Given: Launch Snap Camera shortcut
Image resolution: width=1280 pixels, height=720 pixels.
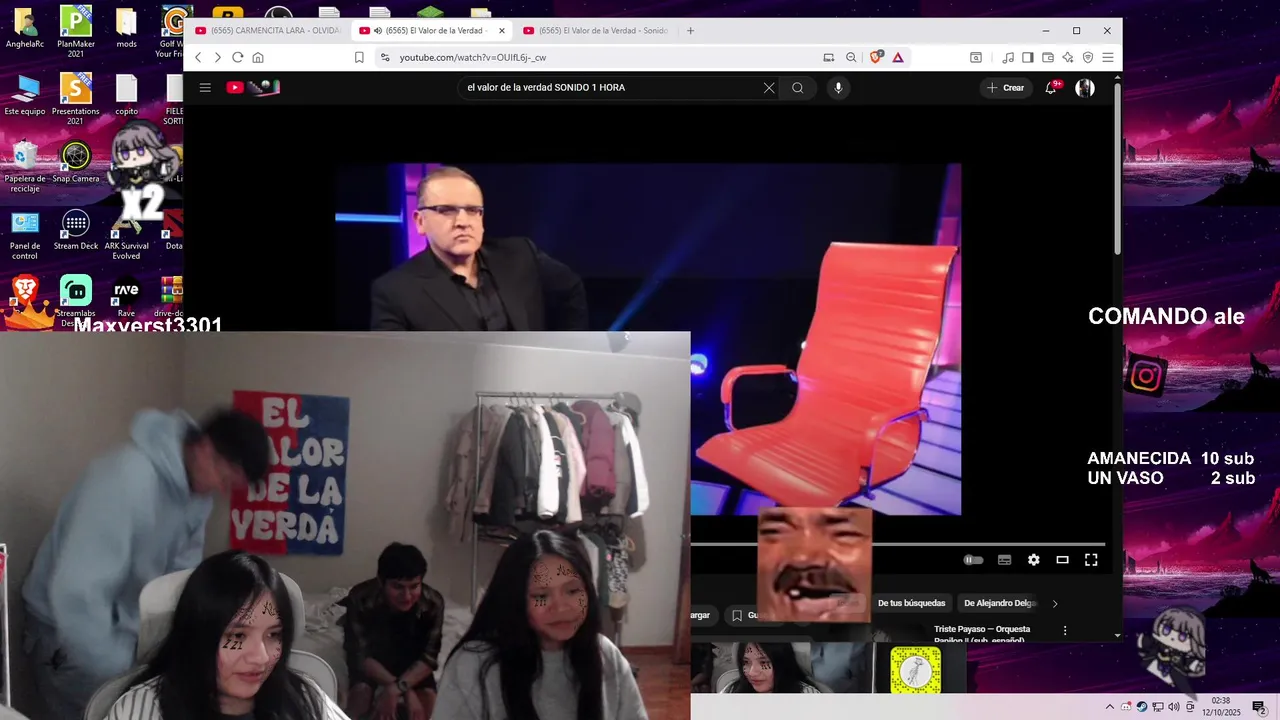Looking at the screenshot, I should pyautogui.click(x=76, y=163).
